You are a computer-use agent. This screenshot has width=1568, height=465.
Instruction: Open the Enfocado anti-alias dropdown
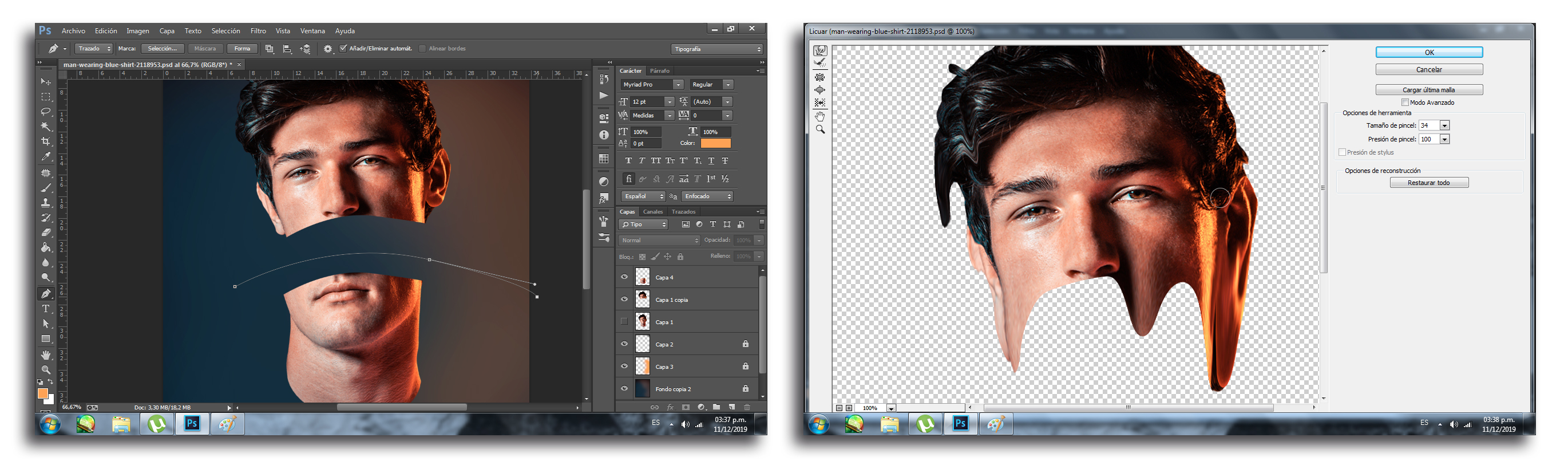pyautogui.click(x=707, y=196)
